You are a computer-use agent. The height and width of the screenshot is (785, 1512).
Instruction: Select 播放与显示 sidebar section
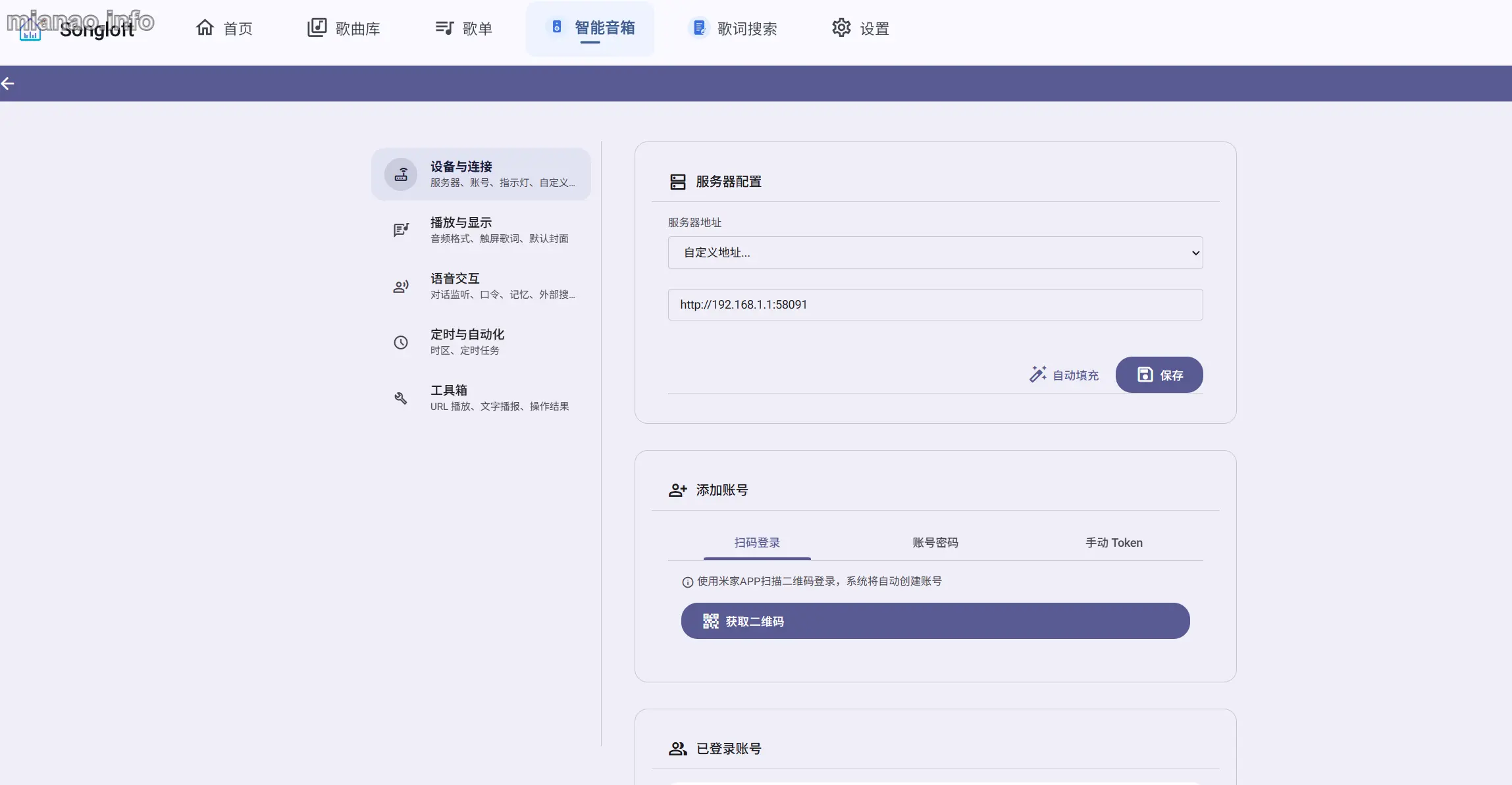click(x=481, y=230)
